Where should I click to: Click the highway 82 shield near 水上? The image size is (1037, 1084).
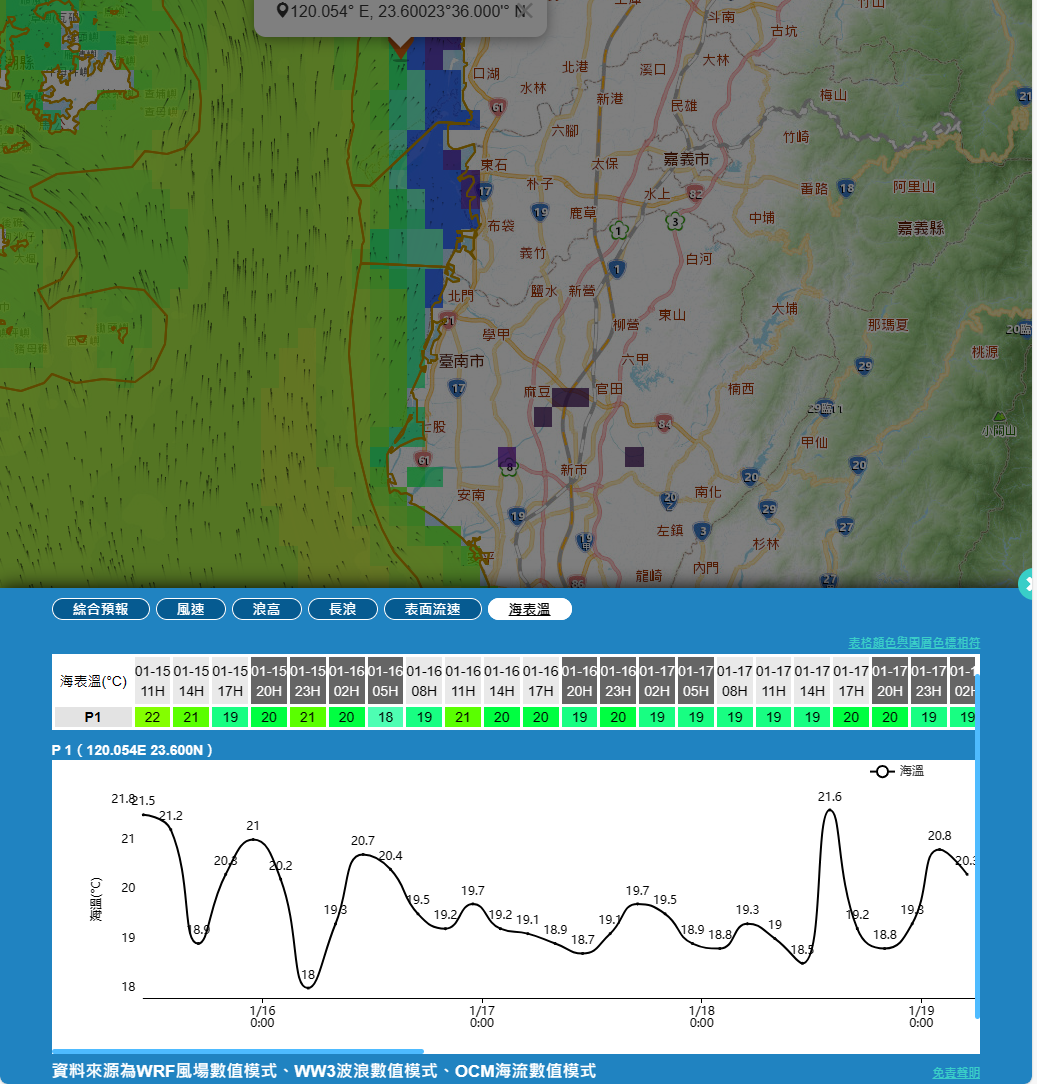(x=695, y=193)
